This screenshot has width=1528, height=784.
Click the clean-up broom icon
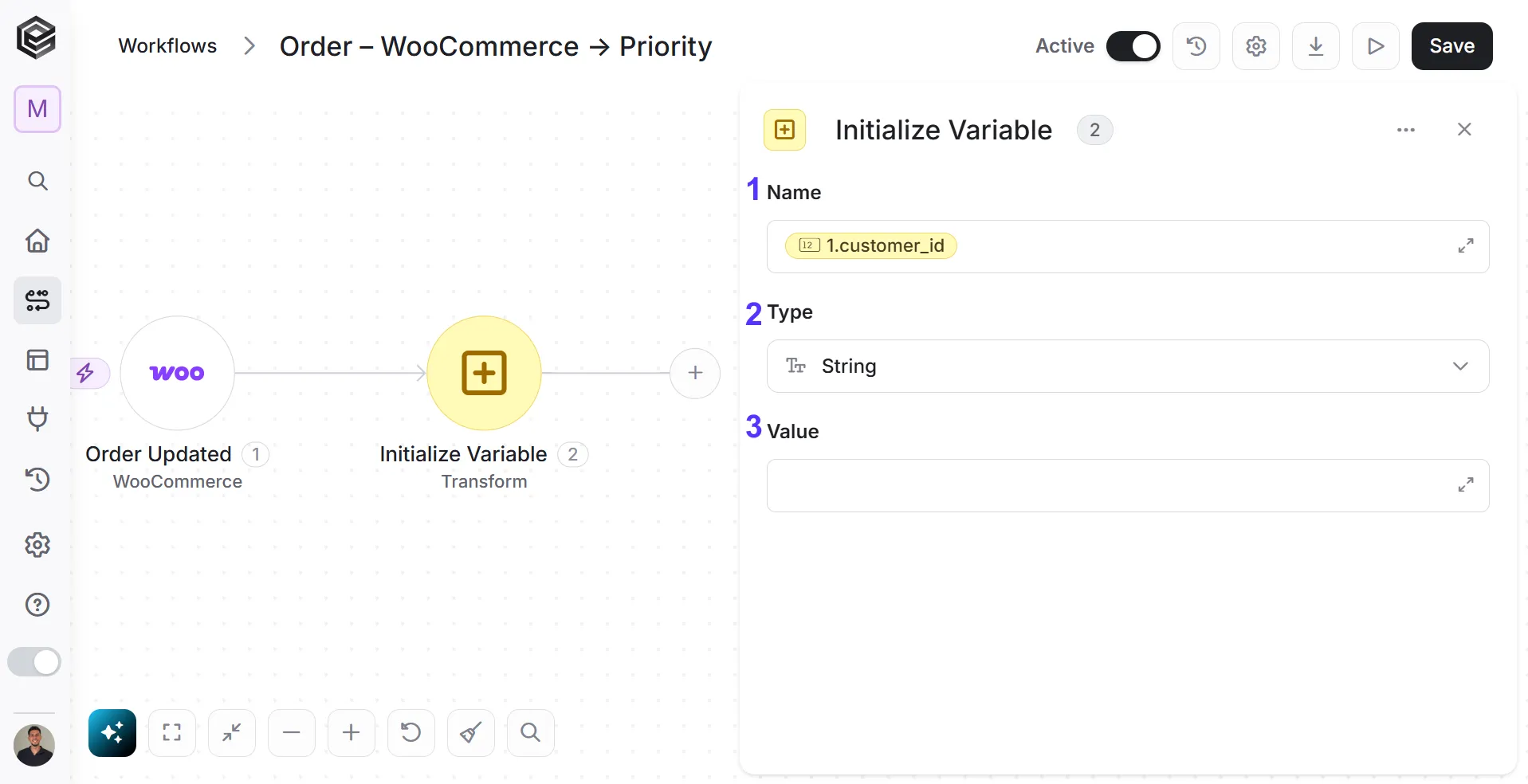coord(471,732)
